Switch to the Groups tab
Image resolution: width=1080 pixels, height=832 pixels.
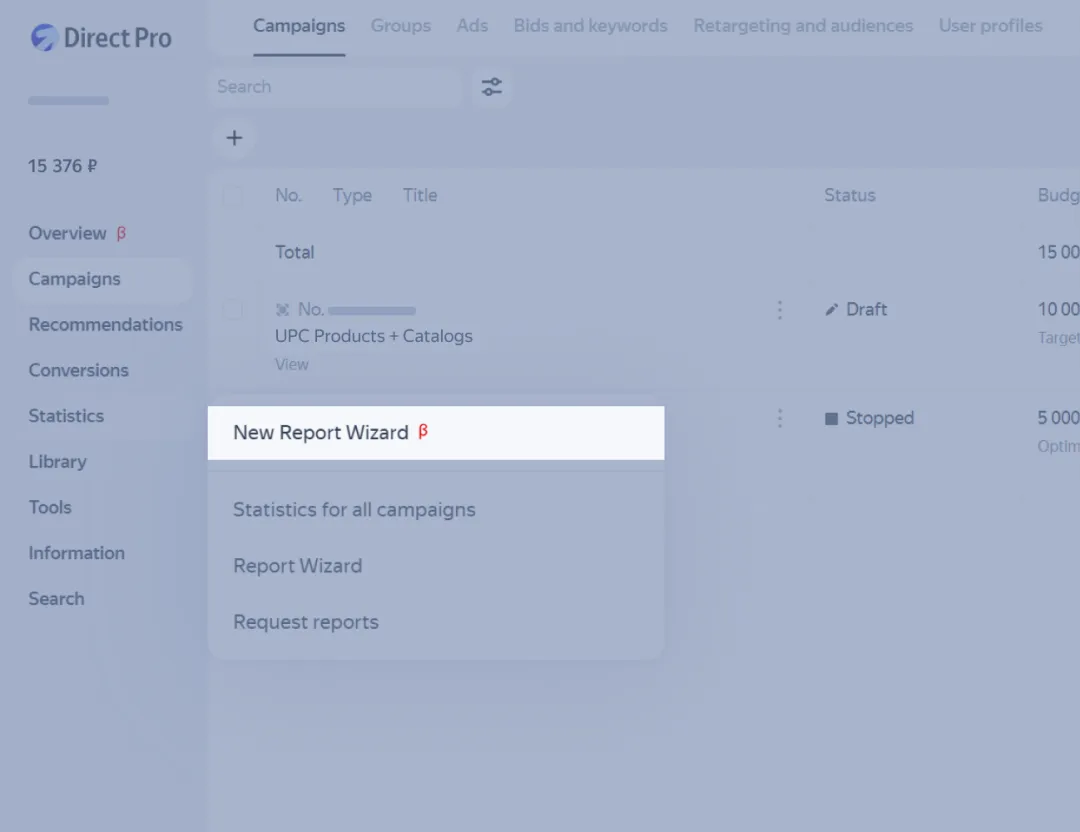(x=401, y=25)
